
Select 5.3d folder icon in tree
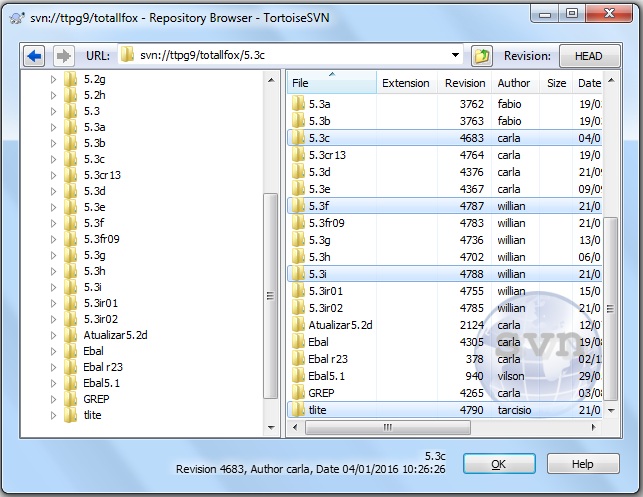71,191
